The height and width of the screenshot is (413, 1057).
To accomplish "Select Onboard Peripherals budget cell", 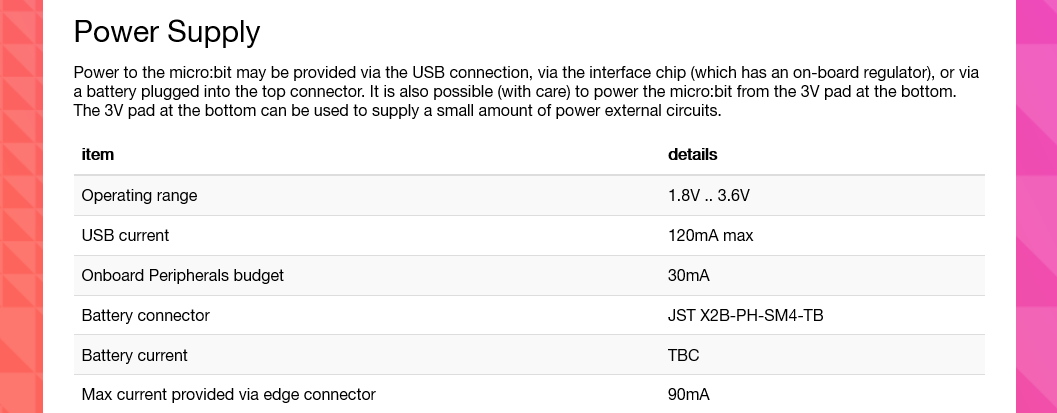I will [x=183, y=276].
